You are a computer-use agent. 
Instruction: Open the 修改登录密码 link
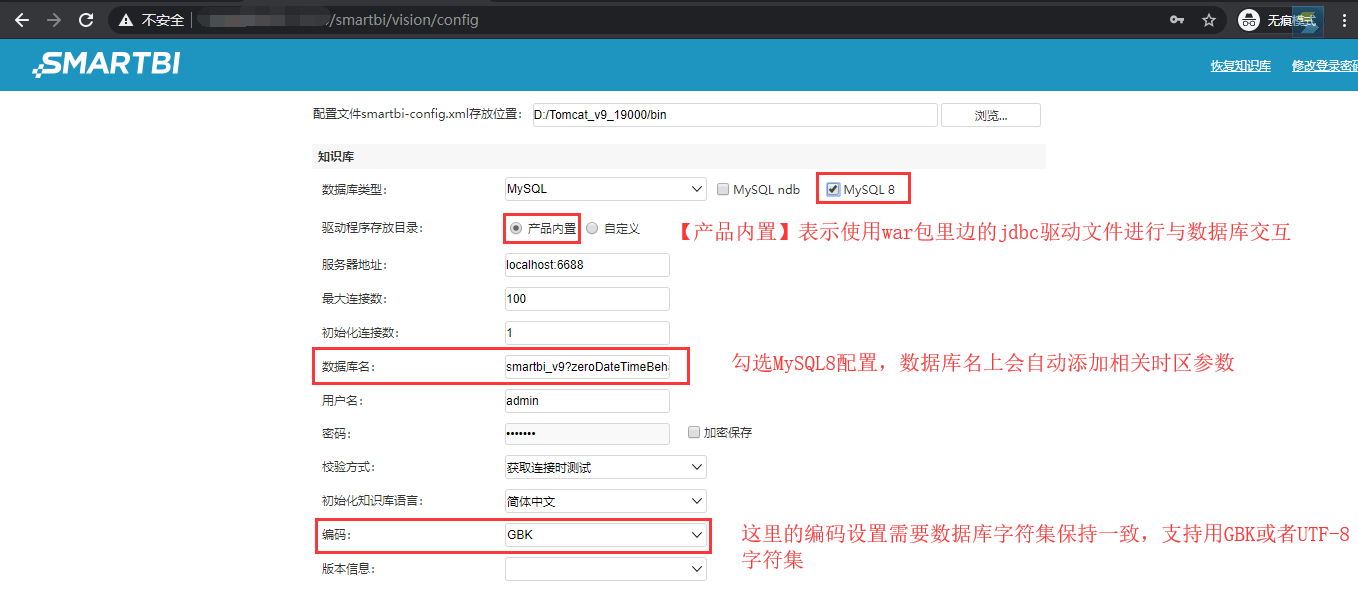1325,66
